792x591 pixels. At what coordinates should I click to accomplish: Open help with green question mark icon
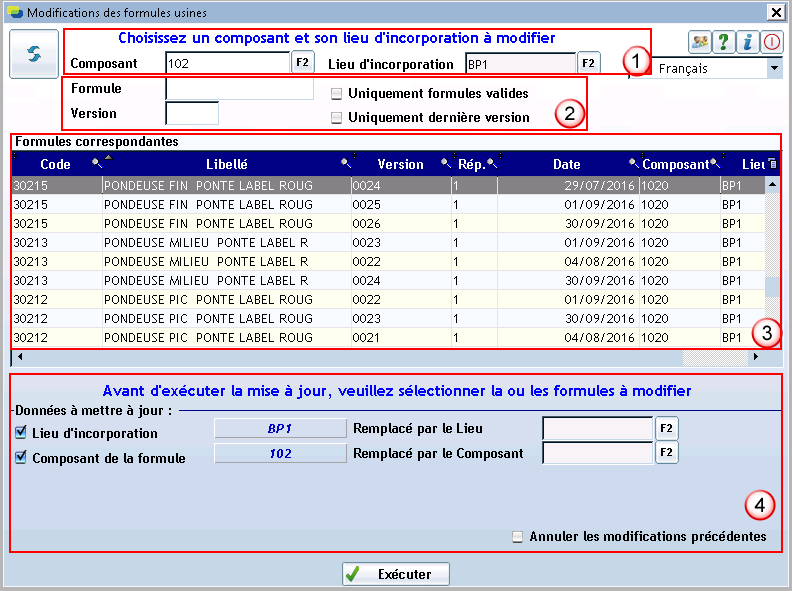click(x=723, y=42)
